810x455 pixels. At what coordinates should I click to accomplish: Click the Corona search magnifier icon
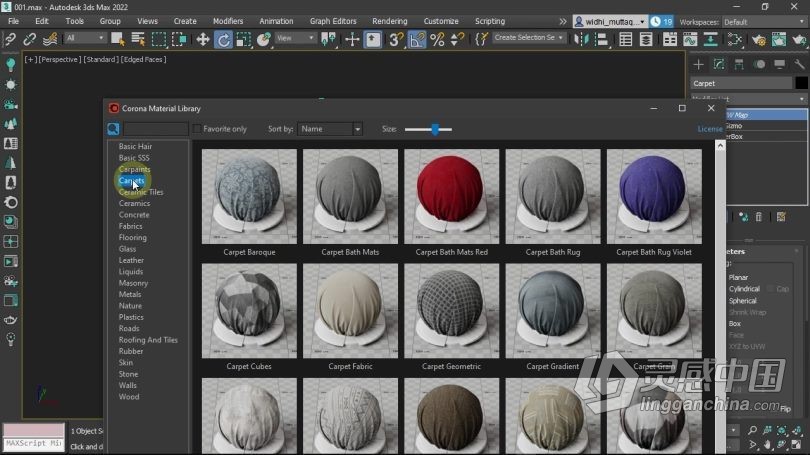pyautogui.click(x=113, y=129)
